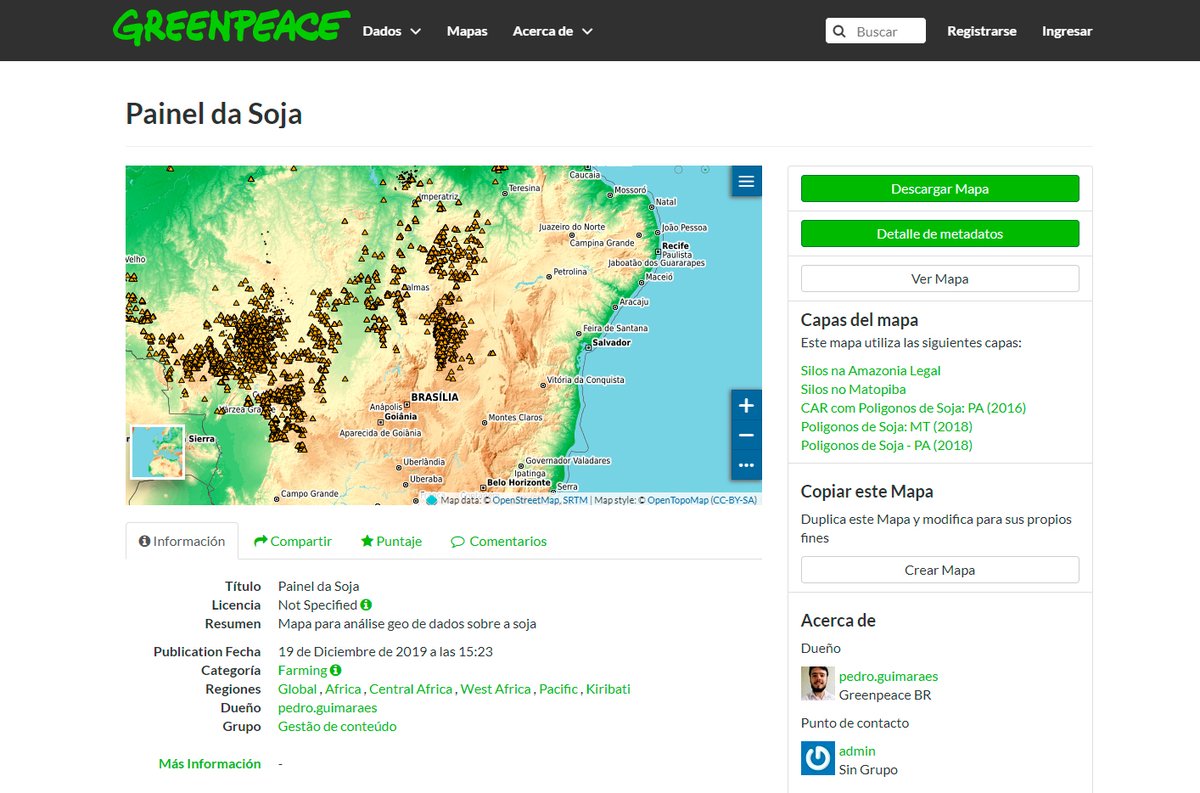Viewport: 1200px width, 793px height.
Task: Click the BRASÍLIA label on map
Action: 435,397
